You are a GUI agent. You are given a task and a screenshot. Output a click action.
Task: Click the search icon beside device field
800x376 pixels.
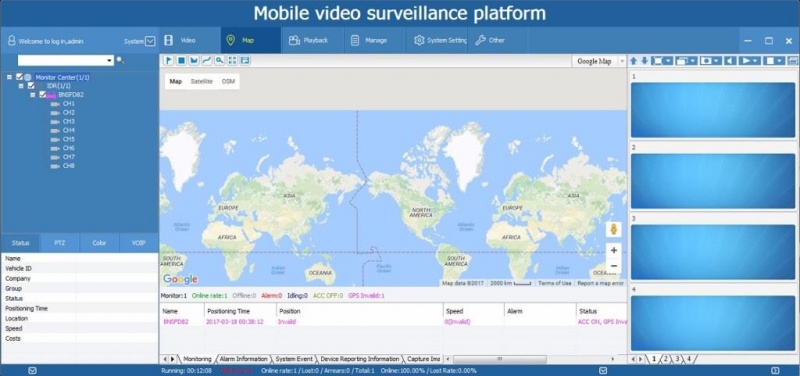pyautogui.click(x=120, y=60)
